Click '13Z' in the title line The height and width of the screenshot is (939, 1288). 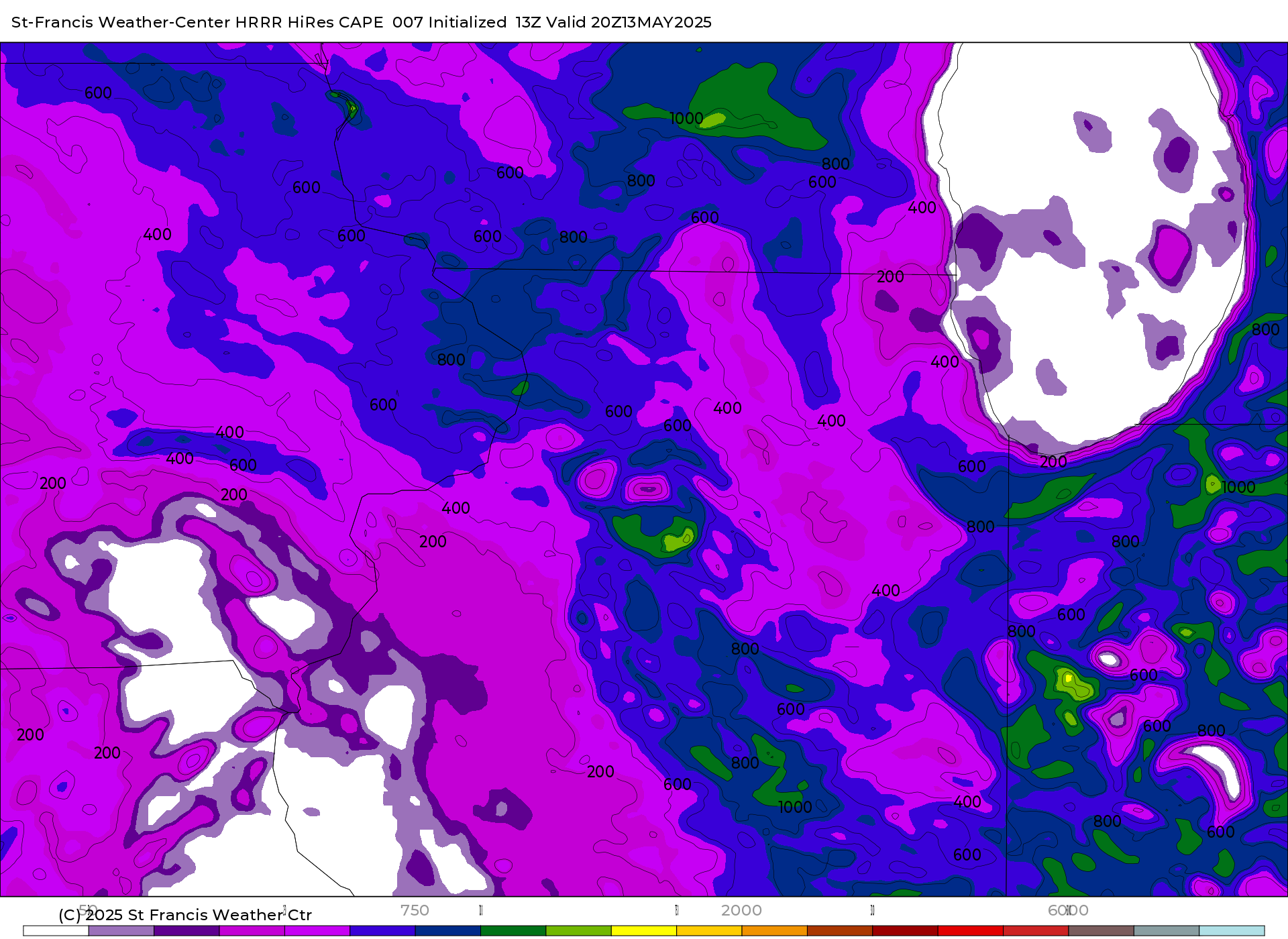click(529, 22)
